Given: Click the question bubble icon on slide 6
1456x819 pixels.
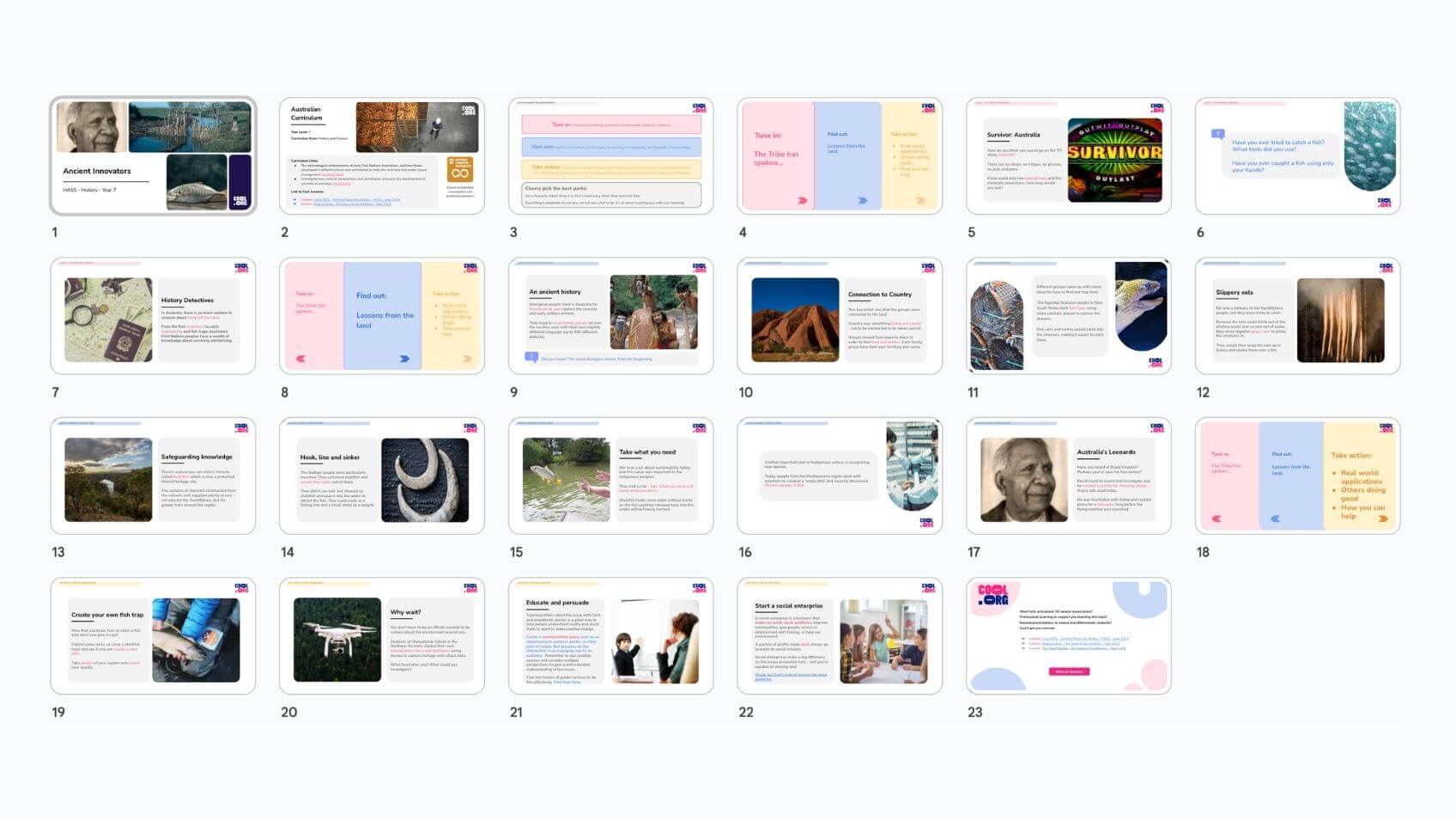Looking at the screenshot, I should tap(1217, 134).
